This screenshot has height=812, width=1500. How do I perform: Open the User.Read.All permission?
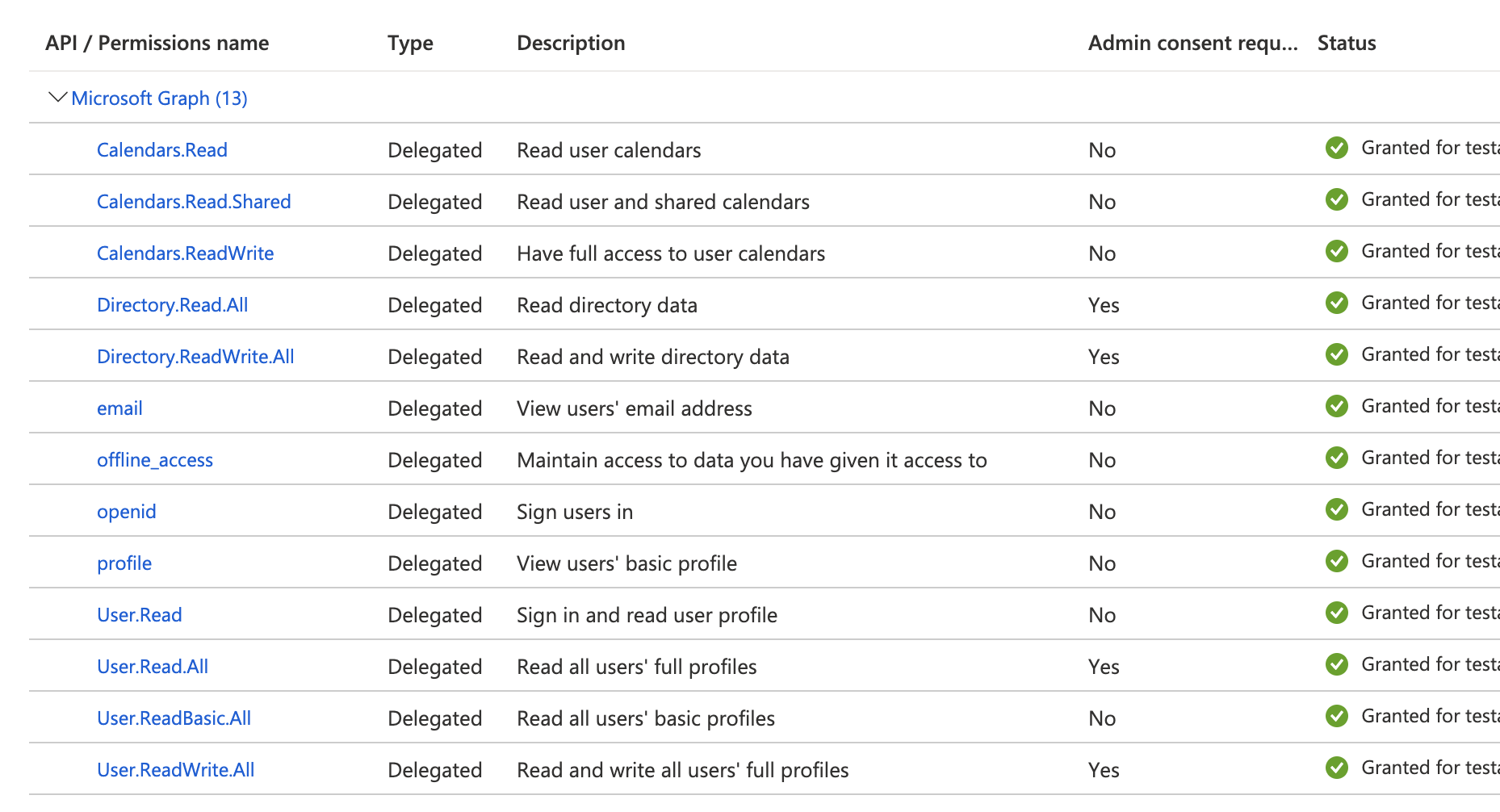coord(153,667)
